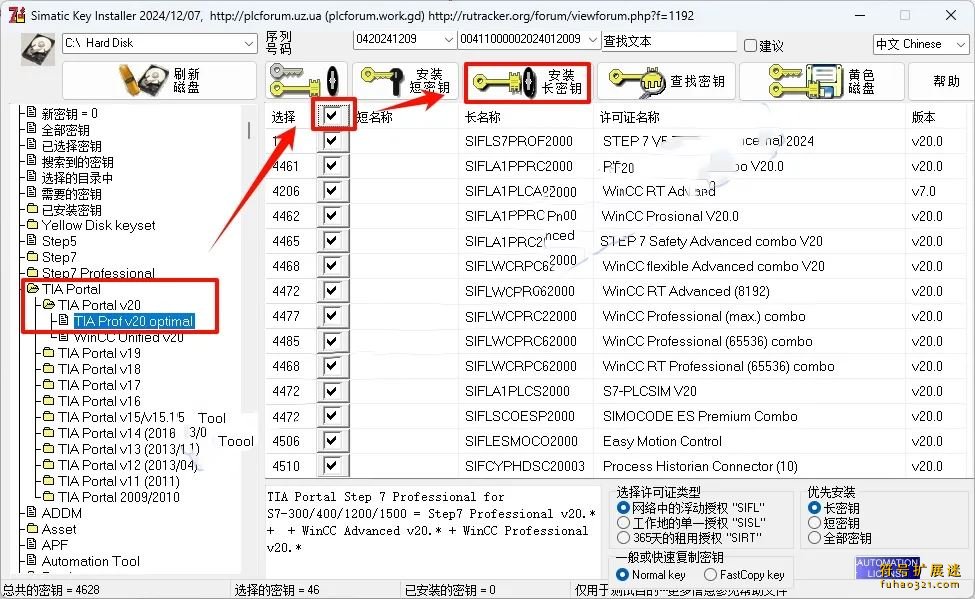Open the 已安装密钥 folder
This screenshot has width=975, height=599.
pos(71,210)
